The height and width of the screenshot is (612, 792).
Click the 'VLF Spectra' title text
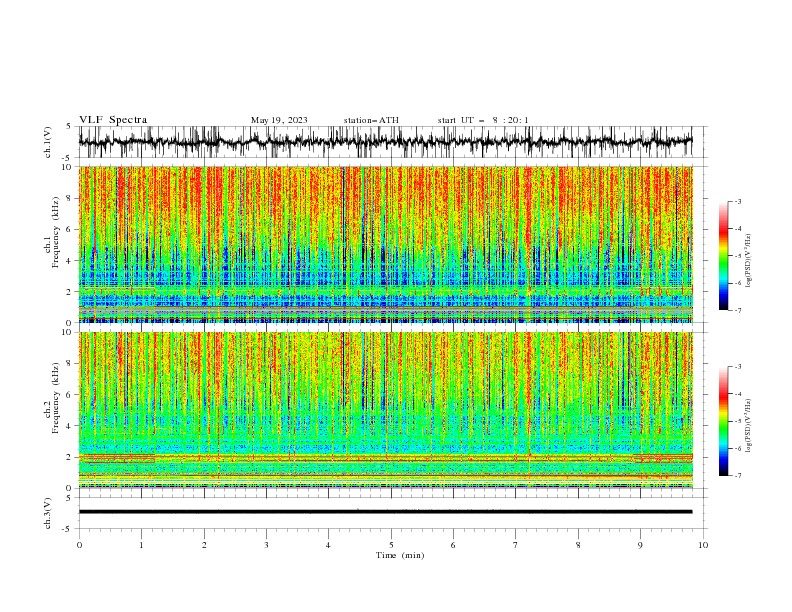[x=113, y=120]
